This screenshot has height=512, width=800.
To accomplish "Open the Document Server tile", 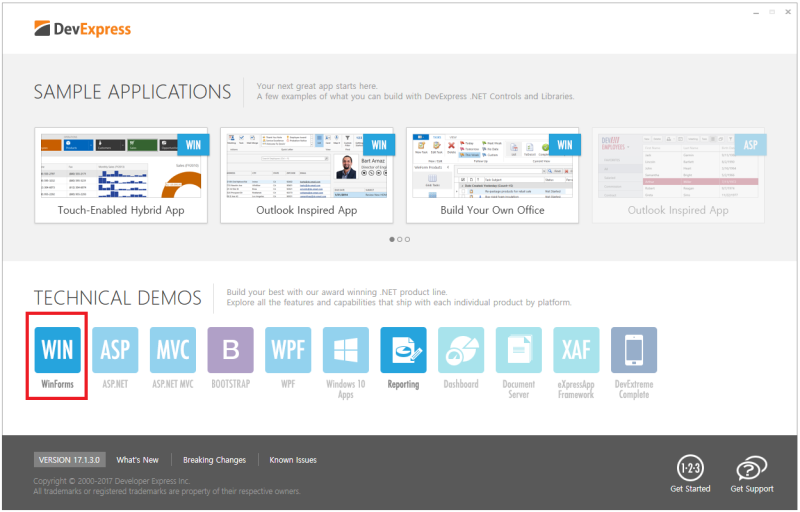I will click(519, 350).
